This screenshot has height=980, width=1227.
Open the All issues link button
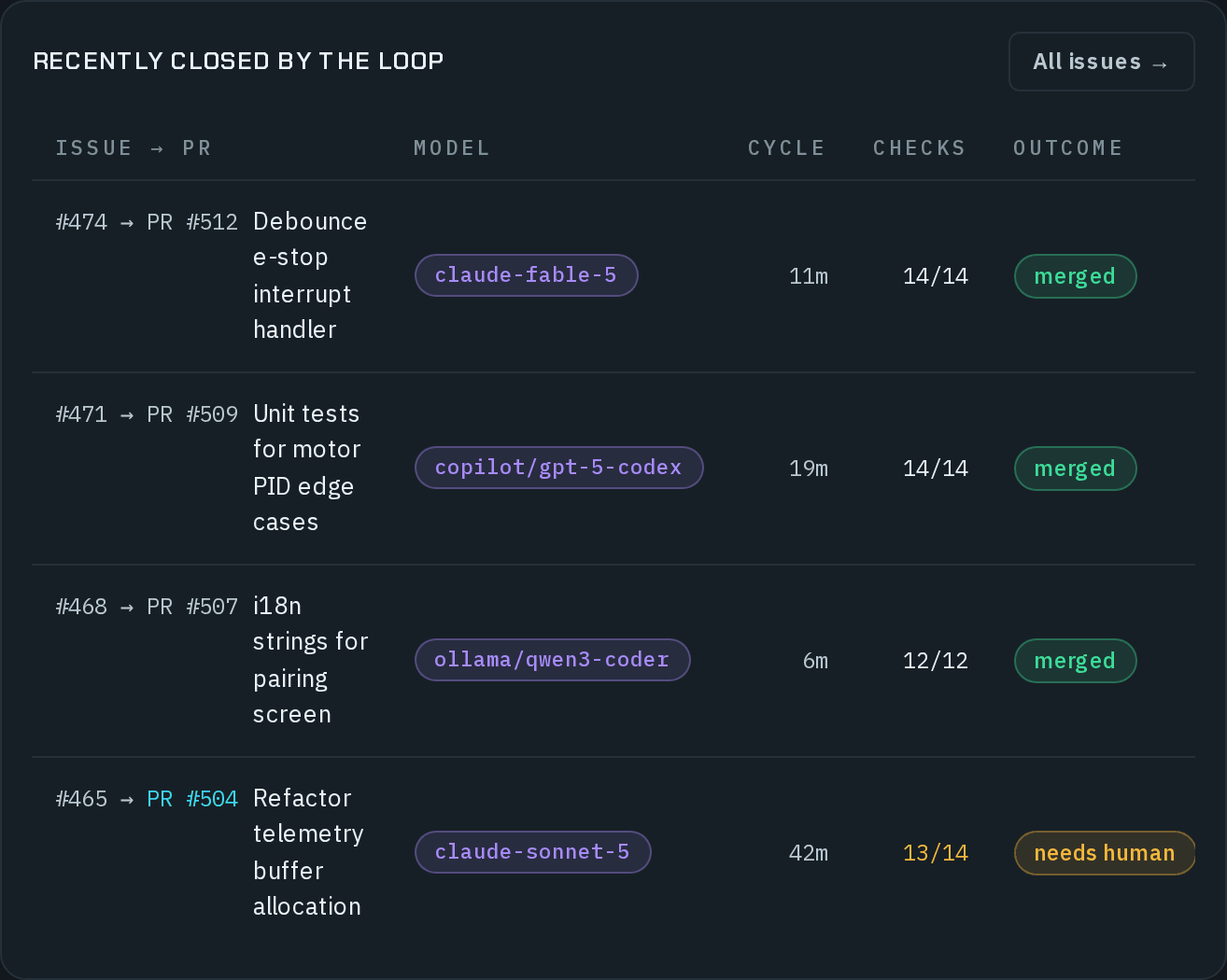(1101, 62)
